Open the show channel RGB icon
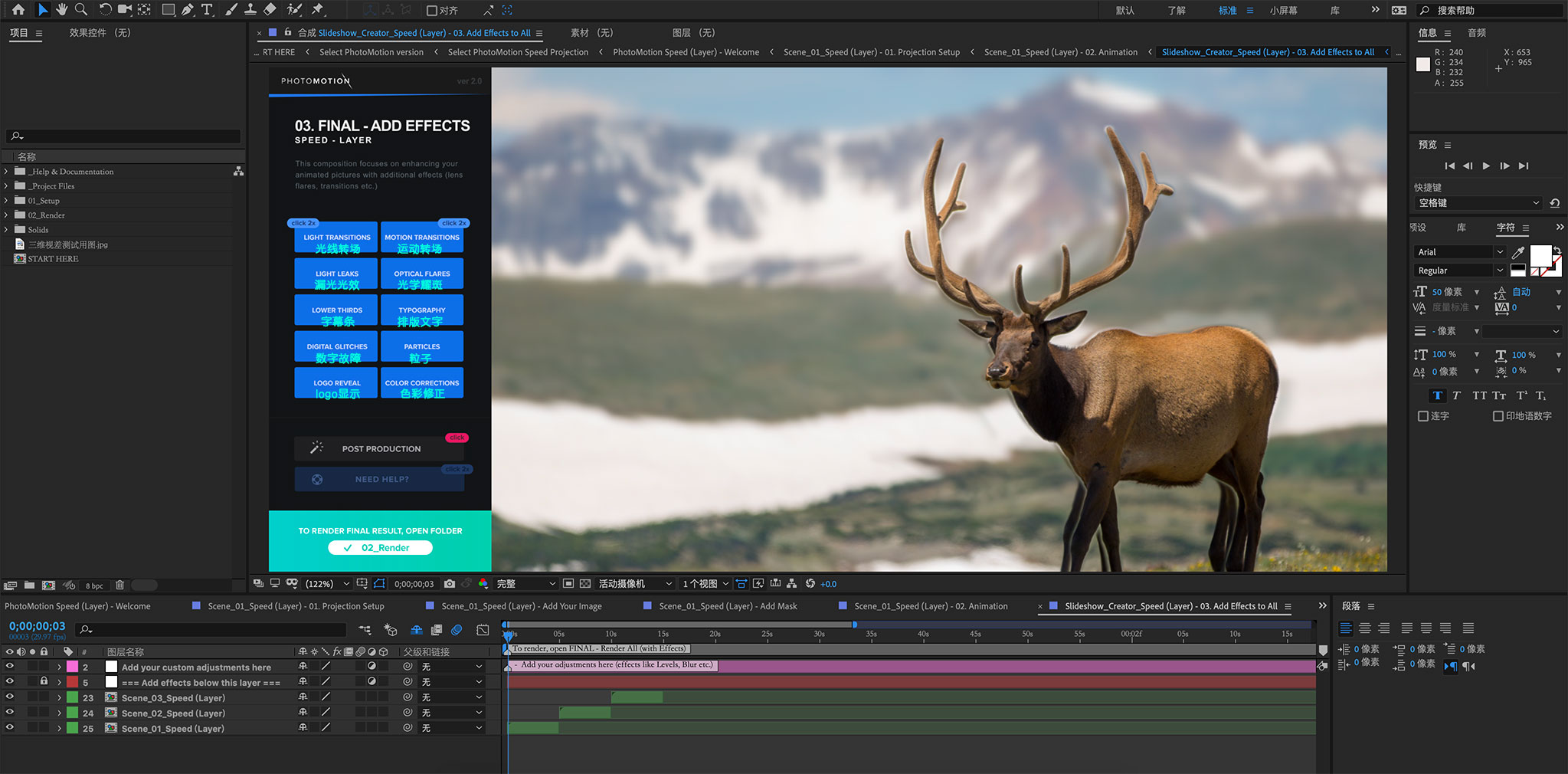 click(x=483, y=584)
